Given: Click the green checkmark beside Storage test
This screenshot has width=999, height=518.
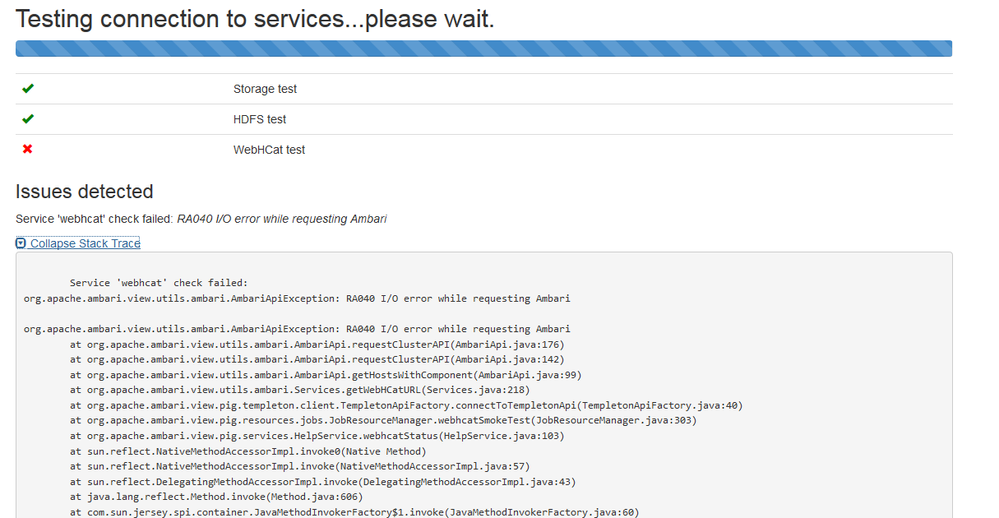Looking at the screenshot, I should point(28,89).
